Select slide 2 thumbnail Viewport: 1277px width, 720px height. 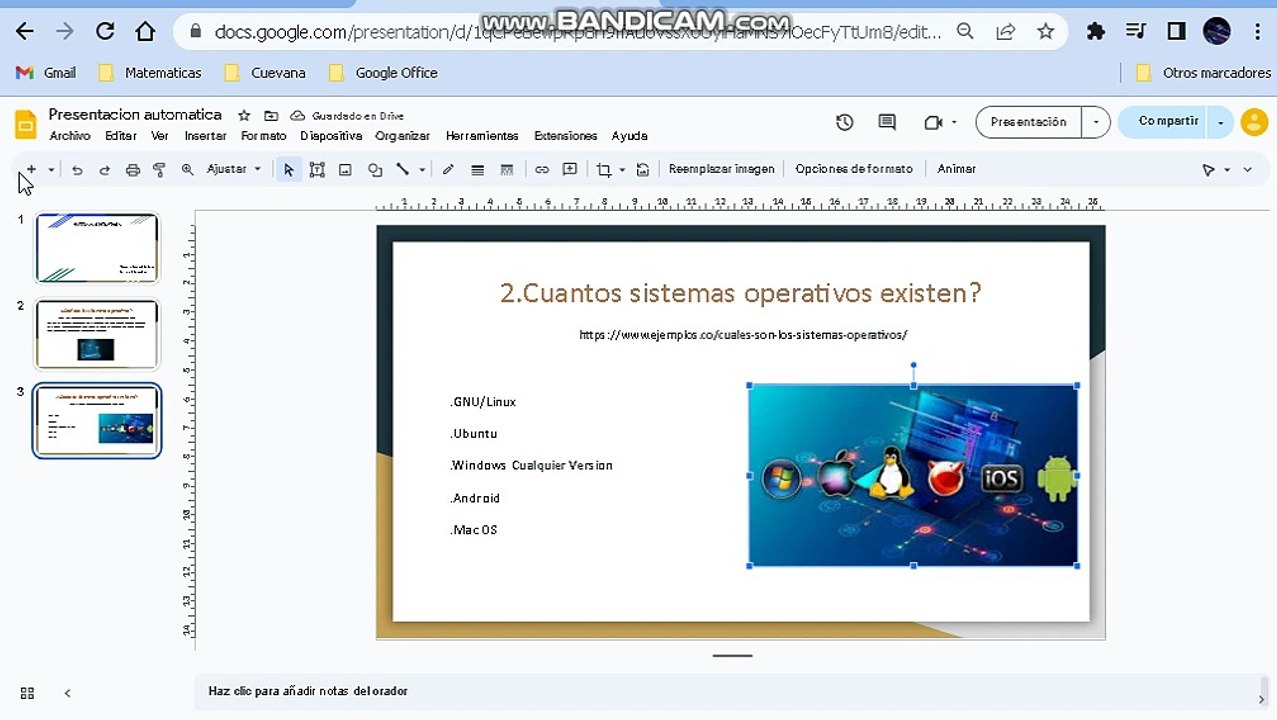97,334
